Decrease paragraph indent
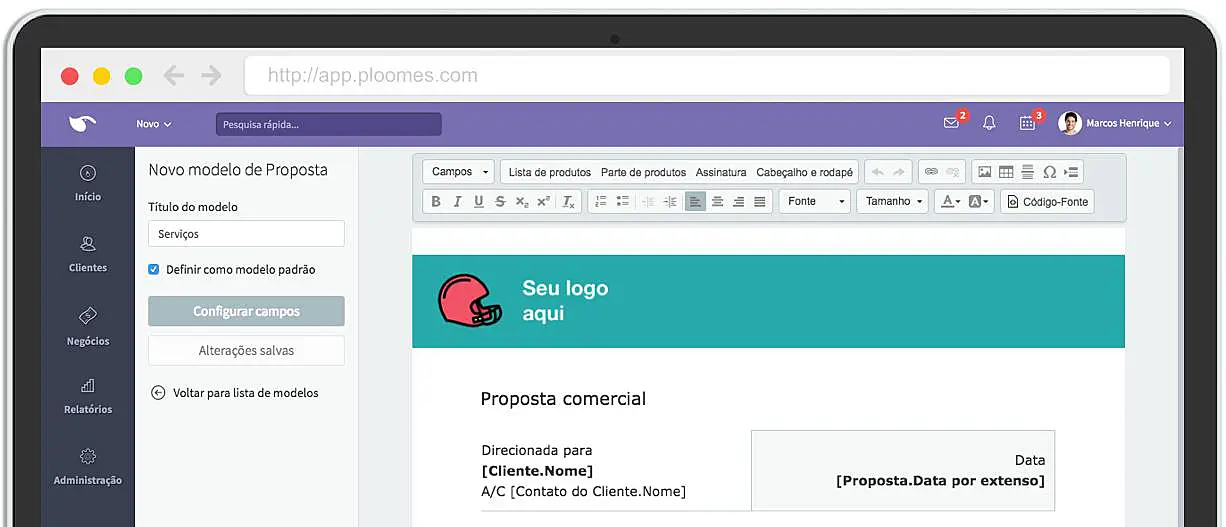The height and width of the screenshot is (527, 1226). [x=648, y=202]
